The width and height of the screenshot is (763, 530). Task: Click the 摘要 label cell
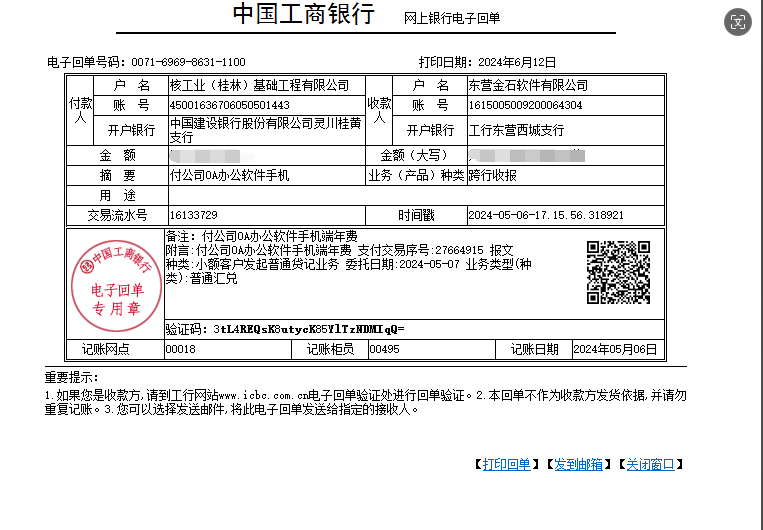click(117, 175)
